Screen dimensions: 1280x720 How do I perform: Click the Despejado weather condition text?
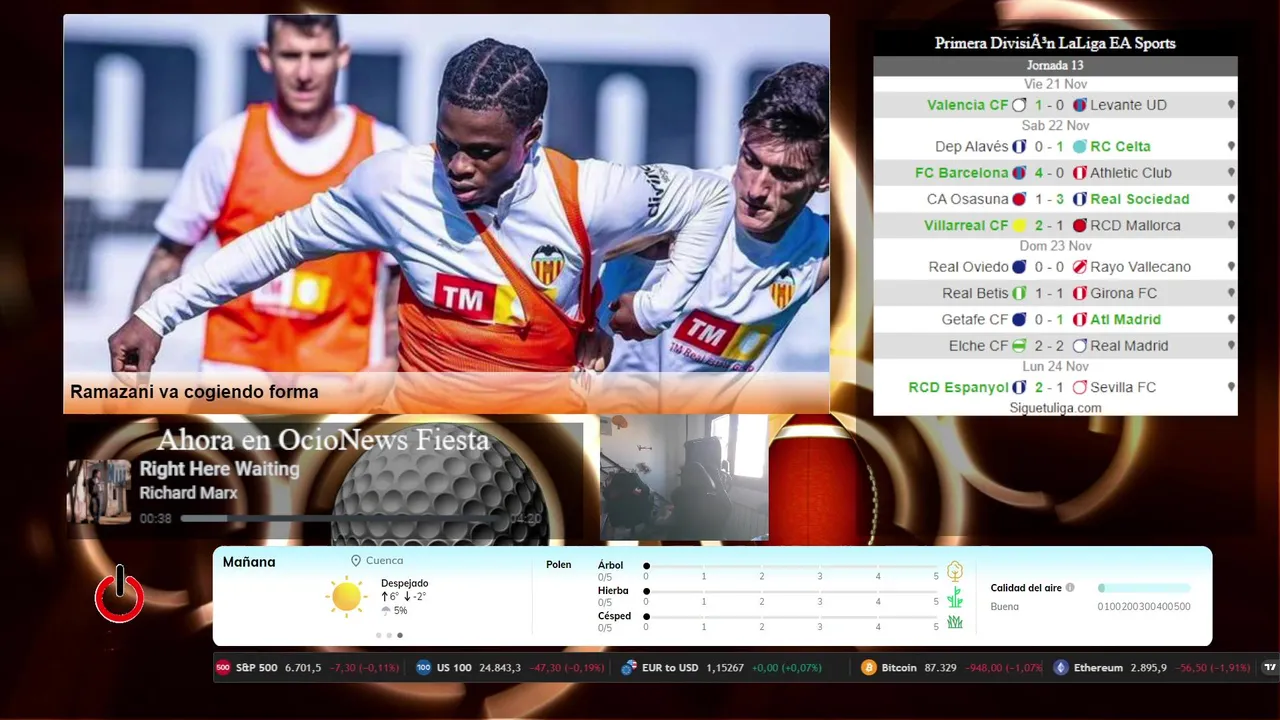point(404,583)
